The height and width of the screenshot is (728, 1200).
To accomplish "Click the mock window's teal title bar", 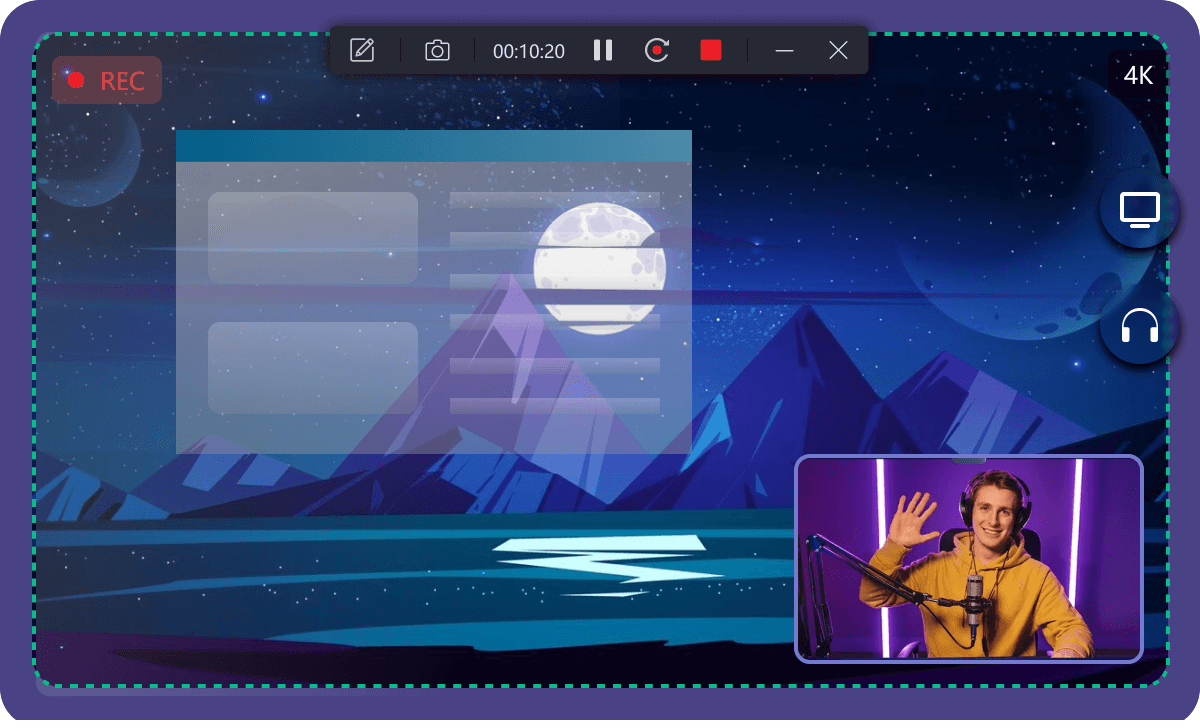I will pyautogui.click(x=433, y=146).
